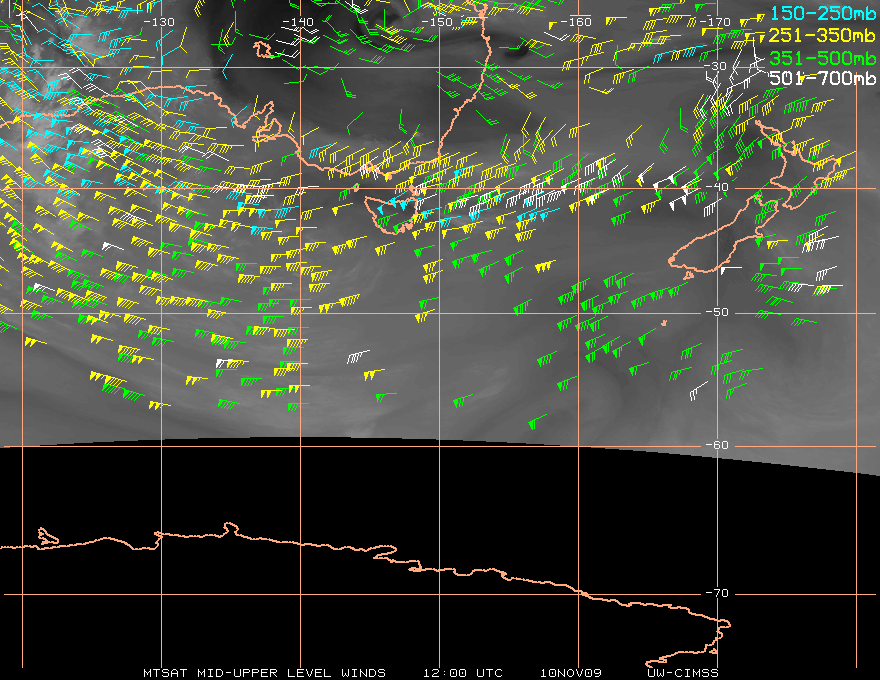Click the 10NOV09 date label
880x680 pixels.
click(571, 673)
